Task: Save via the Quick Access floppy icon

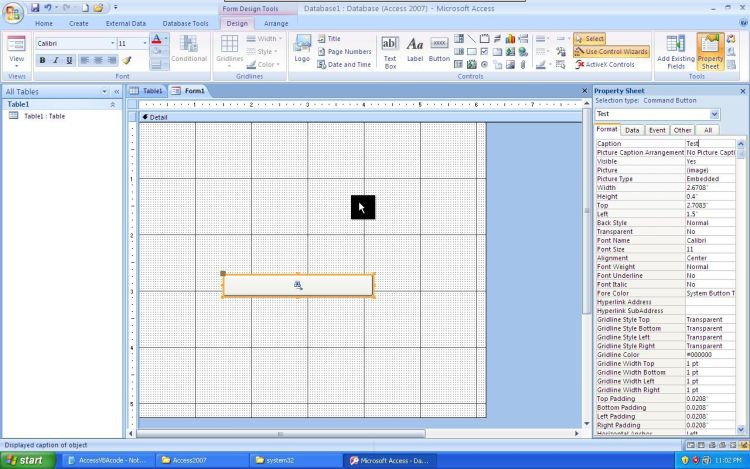Action: click(x=35, y=8)
